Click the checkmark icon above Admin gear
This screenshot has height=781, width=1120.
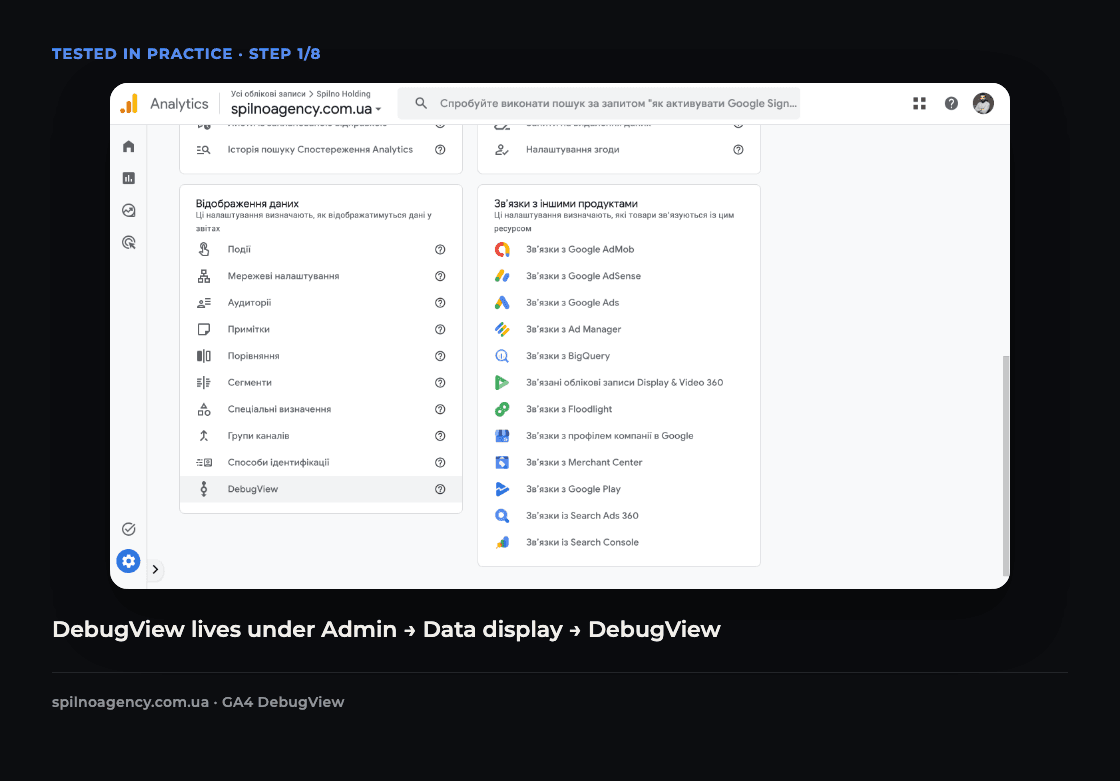(129, 529)
